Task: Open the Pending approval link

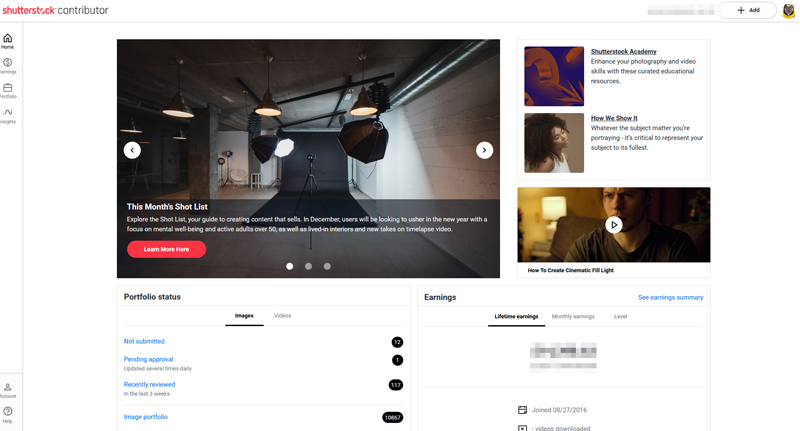Action: (x=148, y=359)
